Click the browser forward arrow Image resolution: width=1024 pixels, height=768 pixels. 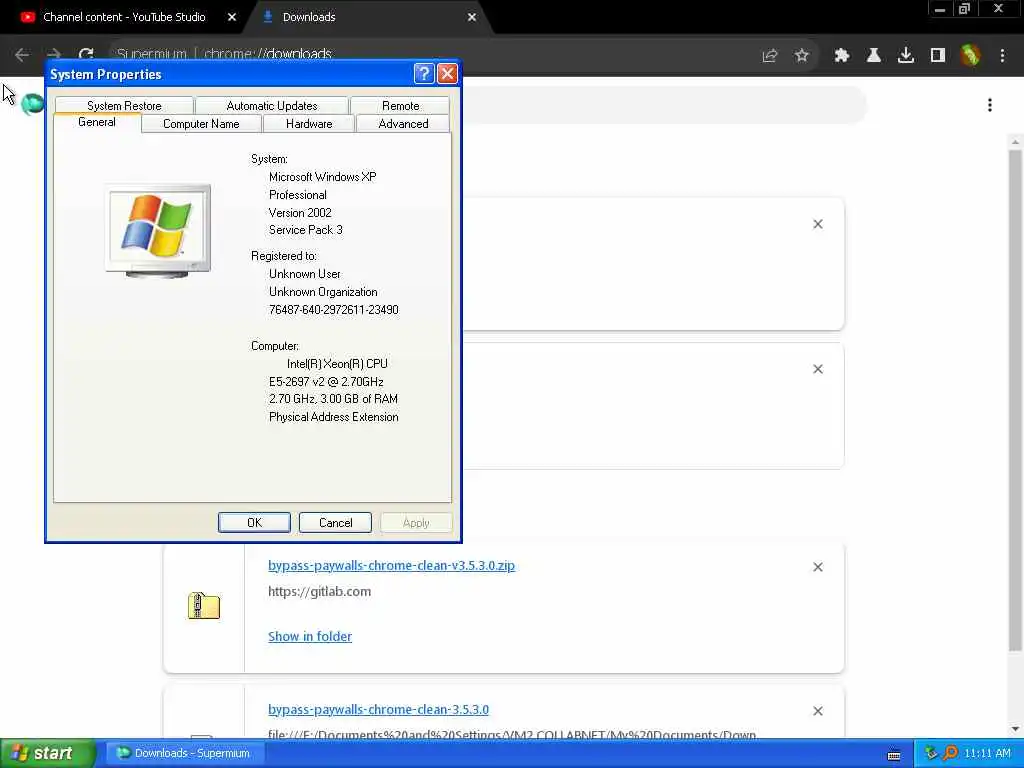pyautogui.click(x=54, y=55)
